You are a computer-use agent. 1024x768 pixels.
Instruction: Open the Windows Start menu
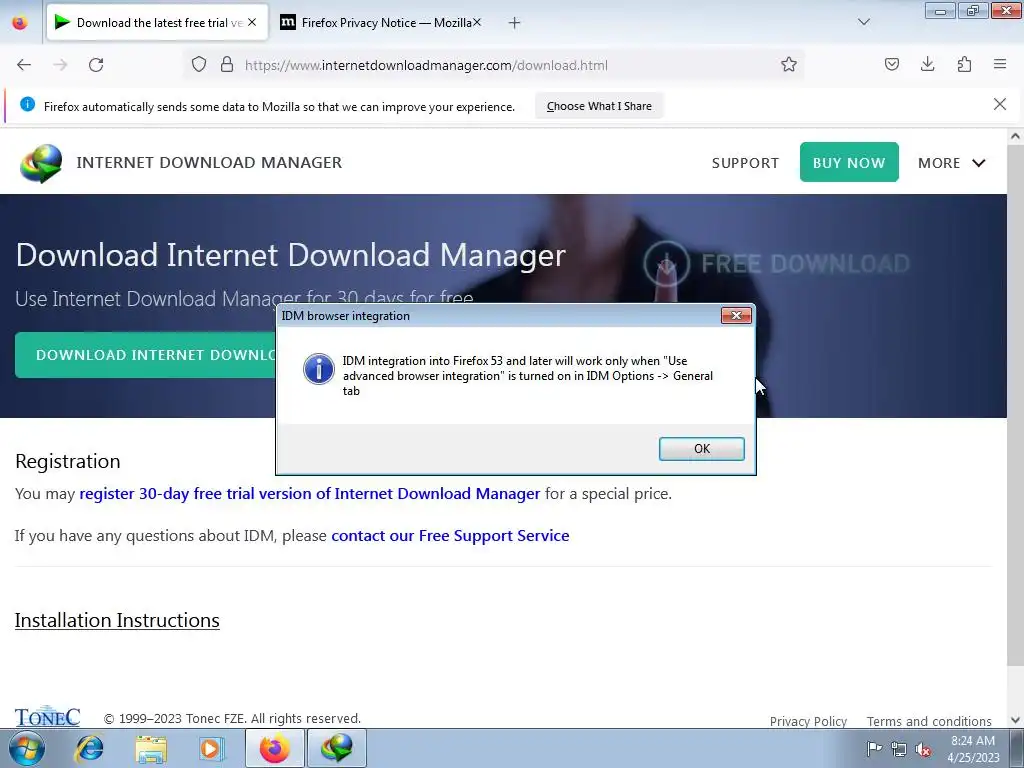(27, 748)
